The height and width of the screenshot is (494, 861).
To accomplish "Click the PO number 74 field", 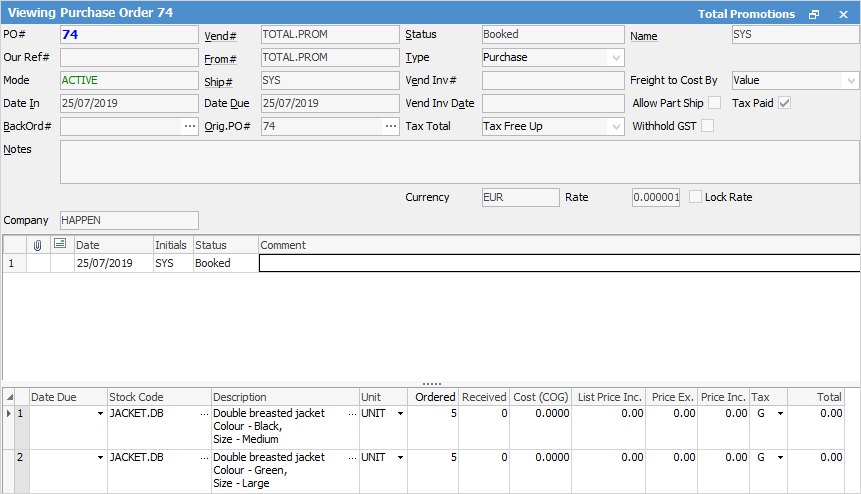I will [129, 35].
